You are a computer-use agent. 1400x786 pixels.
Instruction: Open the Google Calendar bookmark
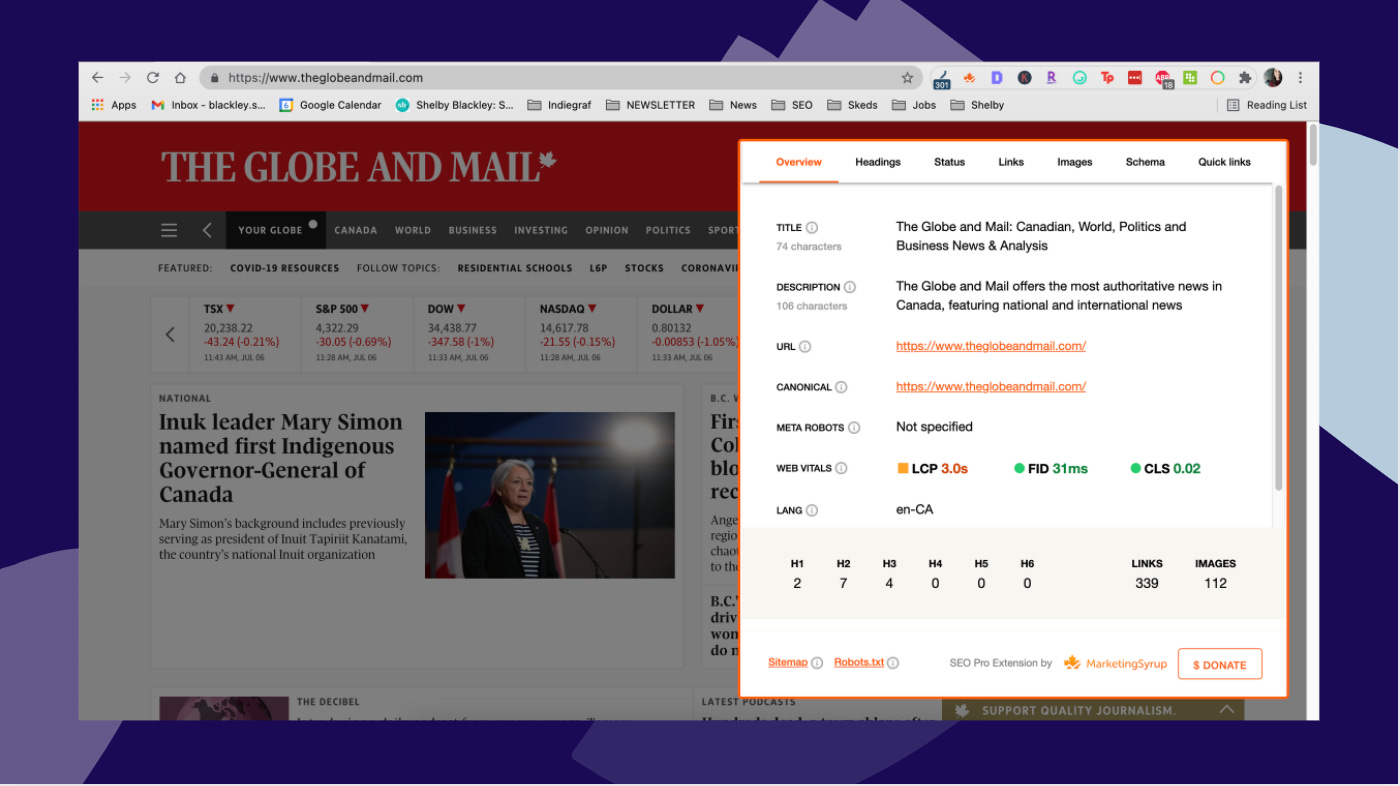click(x=330, y=105)
